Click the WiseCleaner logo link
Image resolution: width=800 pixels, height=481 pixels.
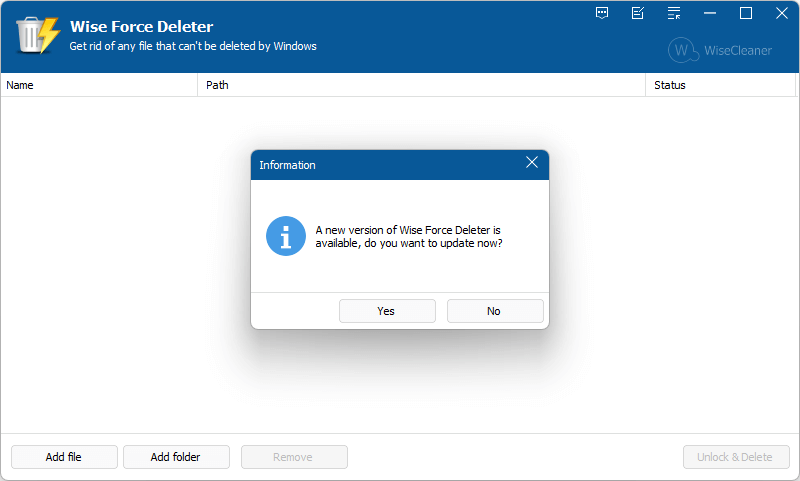(x=720, y=50)
